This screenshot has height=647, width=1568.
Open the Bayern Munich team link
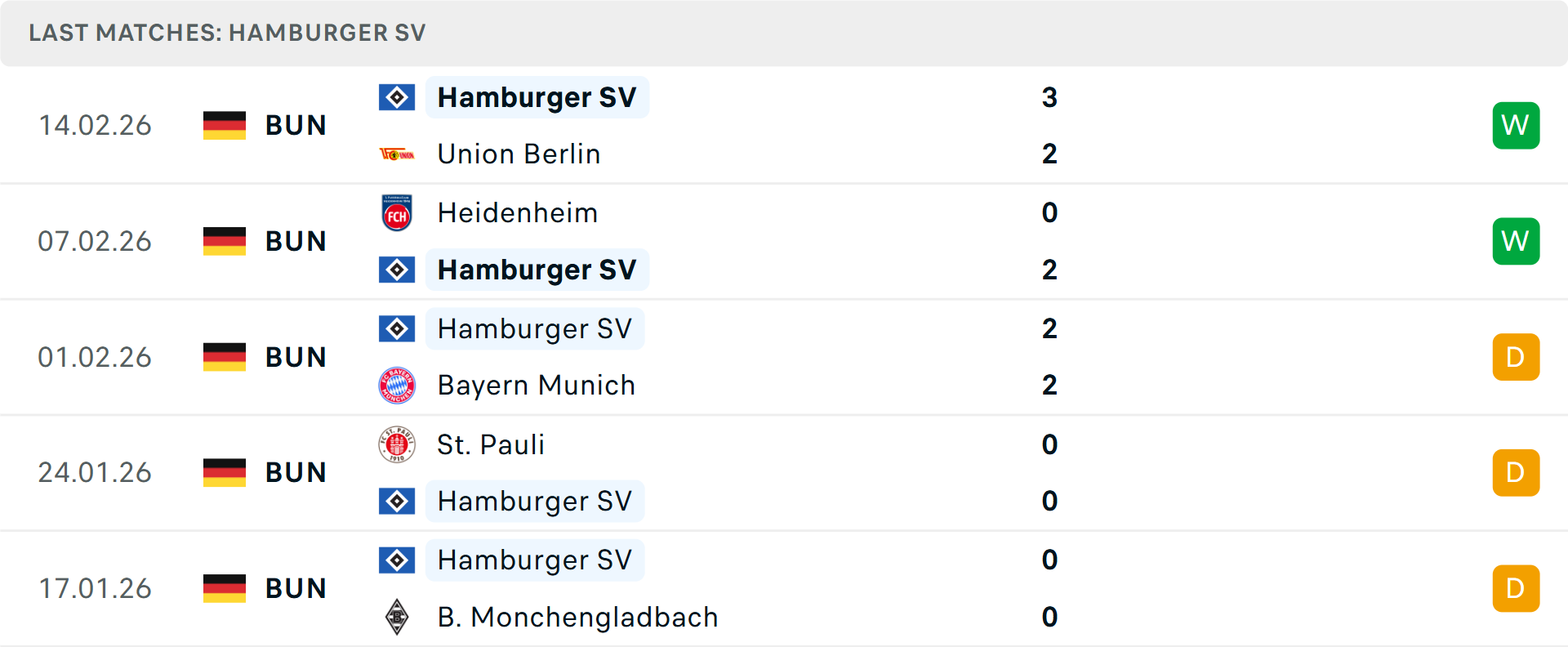(x=536, y=386)
